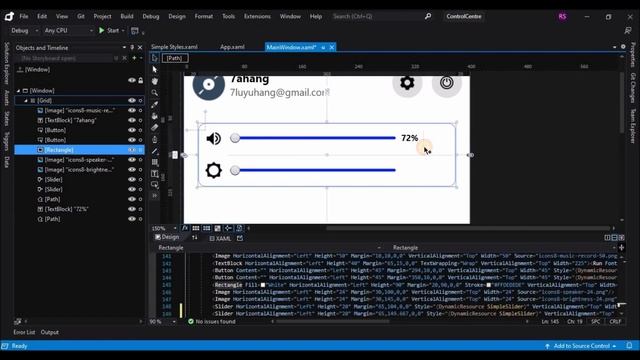Open the Solution Explorer side tab

(7, 63)
